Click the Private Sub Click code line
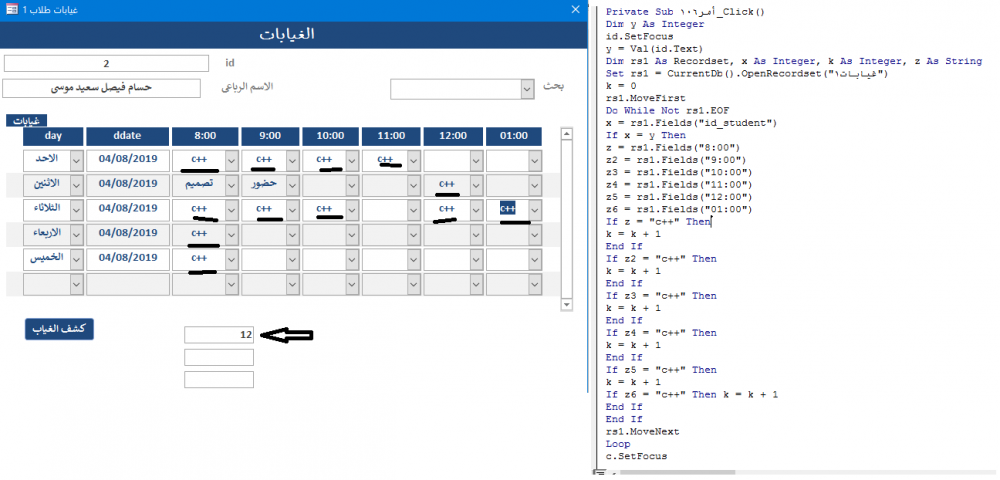The image size is (1000, 480). [687, 11]
